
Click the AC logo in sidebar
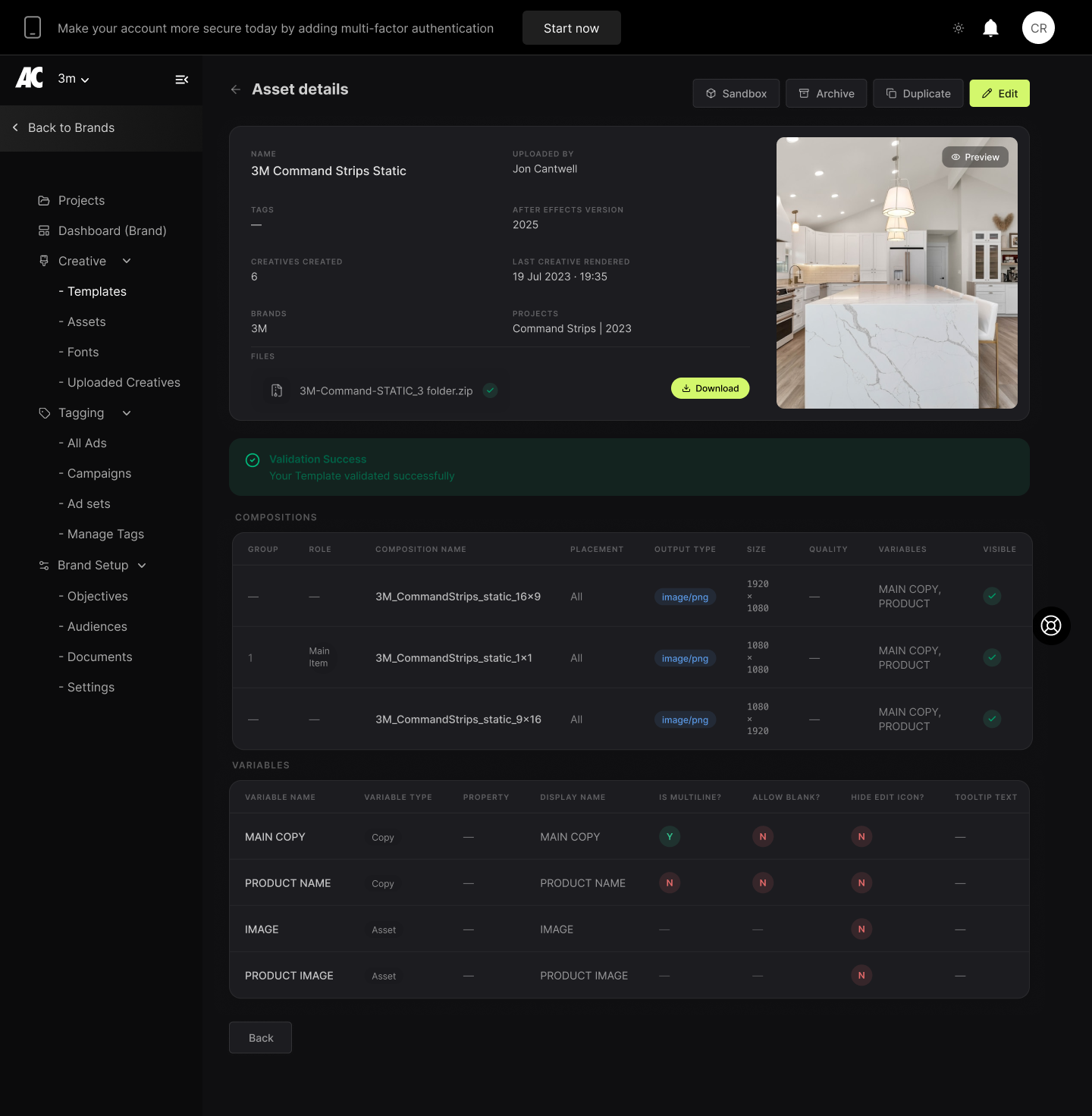(x=30, y=78)
